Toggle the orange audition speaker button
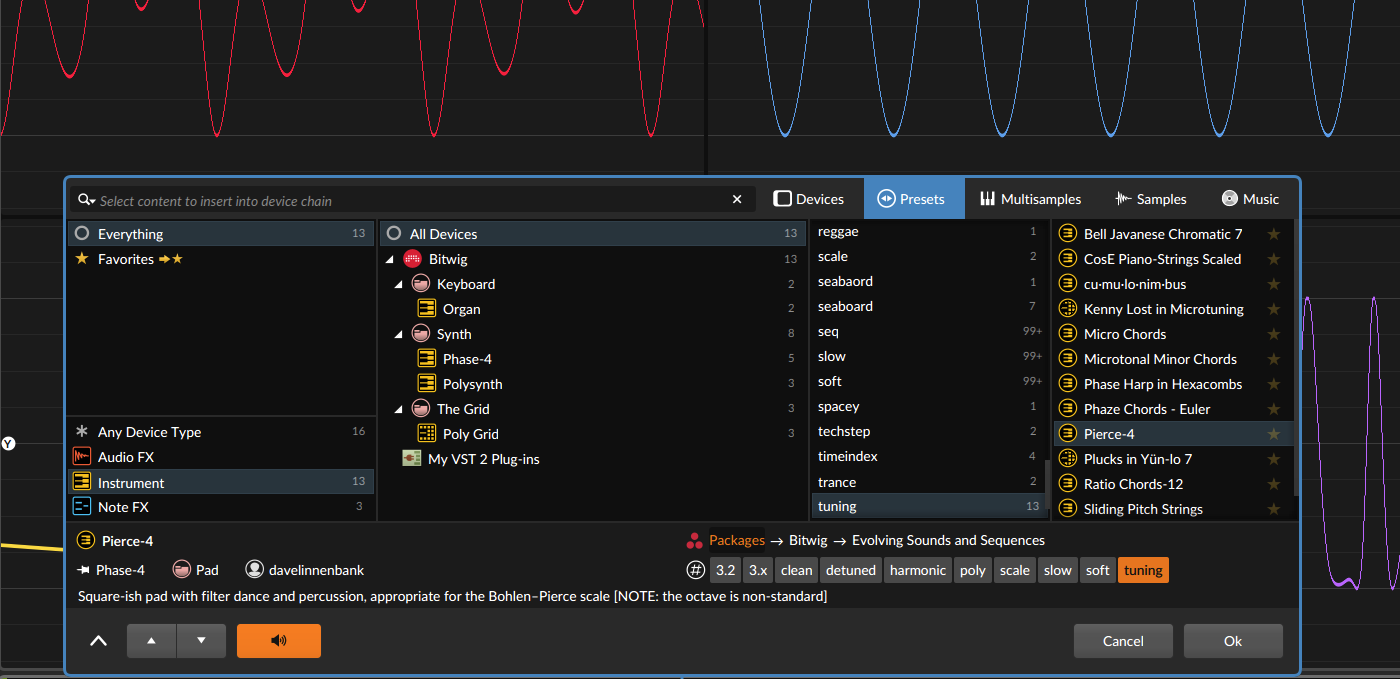This screenshot has height=679, width=1400. coord(279,641)
